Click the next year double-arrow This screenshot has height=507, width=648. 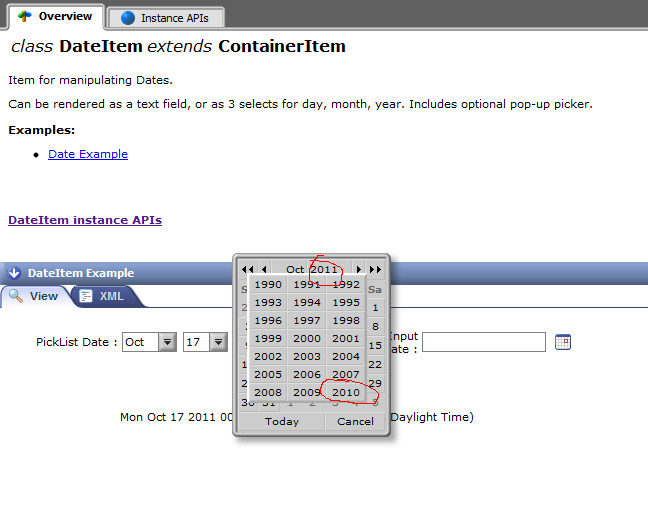(375, 269)
